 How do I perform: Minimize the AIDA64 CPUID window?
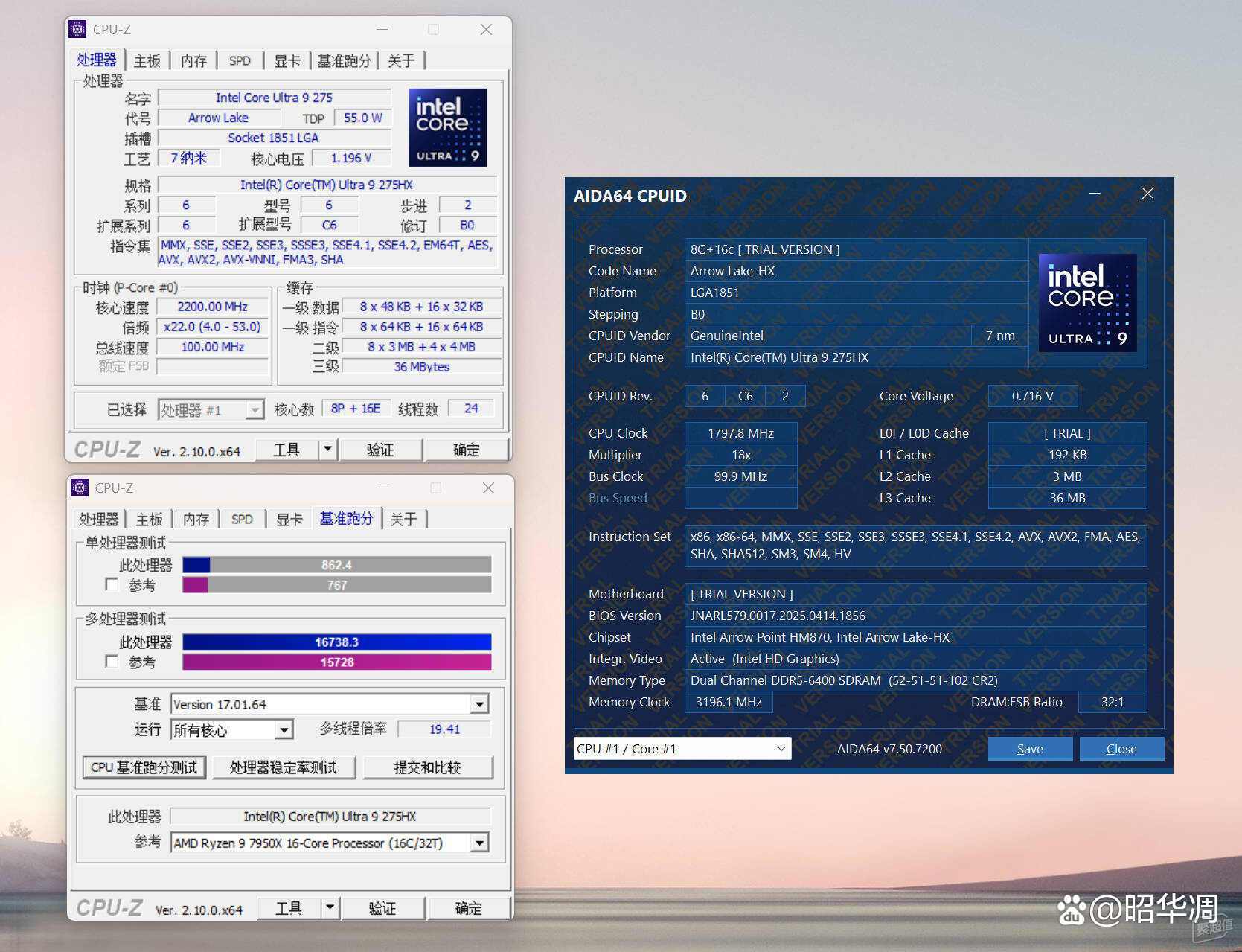click(x=1095, y=194)
